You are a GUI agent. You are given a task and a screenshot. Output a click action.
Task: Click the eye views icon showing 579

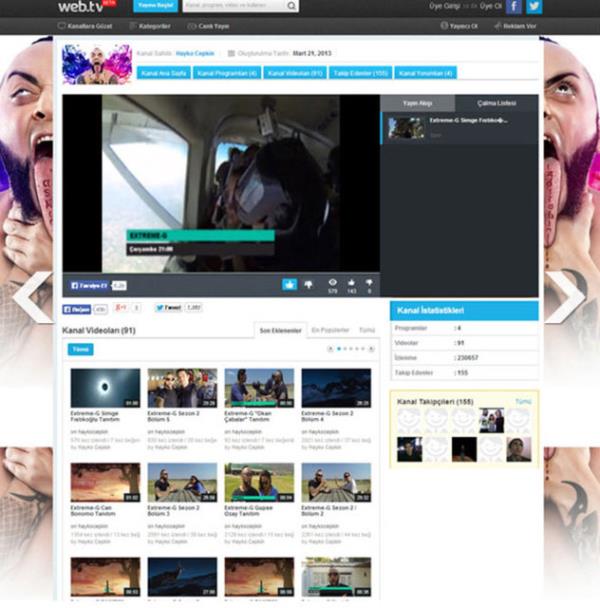(x=332, y=282)
